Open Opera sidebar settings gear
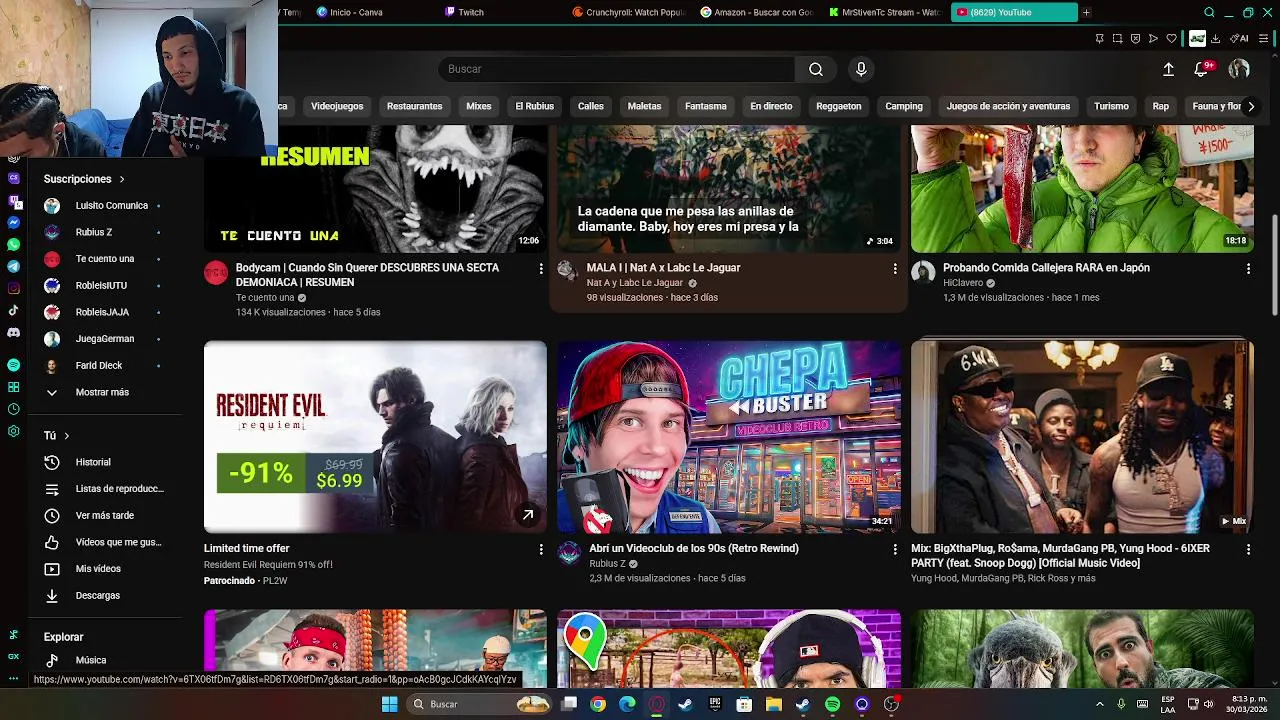Screen dimensions: 1280x720 tap(13, 431)
